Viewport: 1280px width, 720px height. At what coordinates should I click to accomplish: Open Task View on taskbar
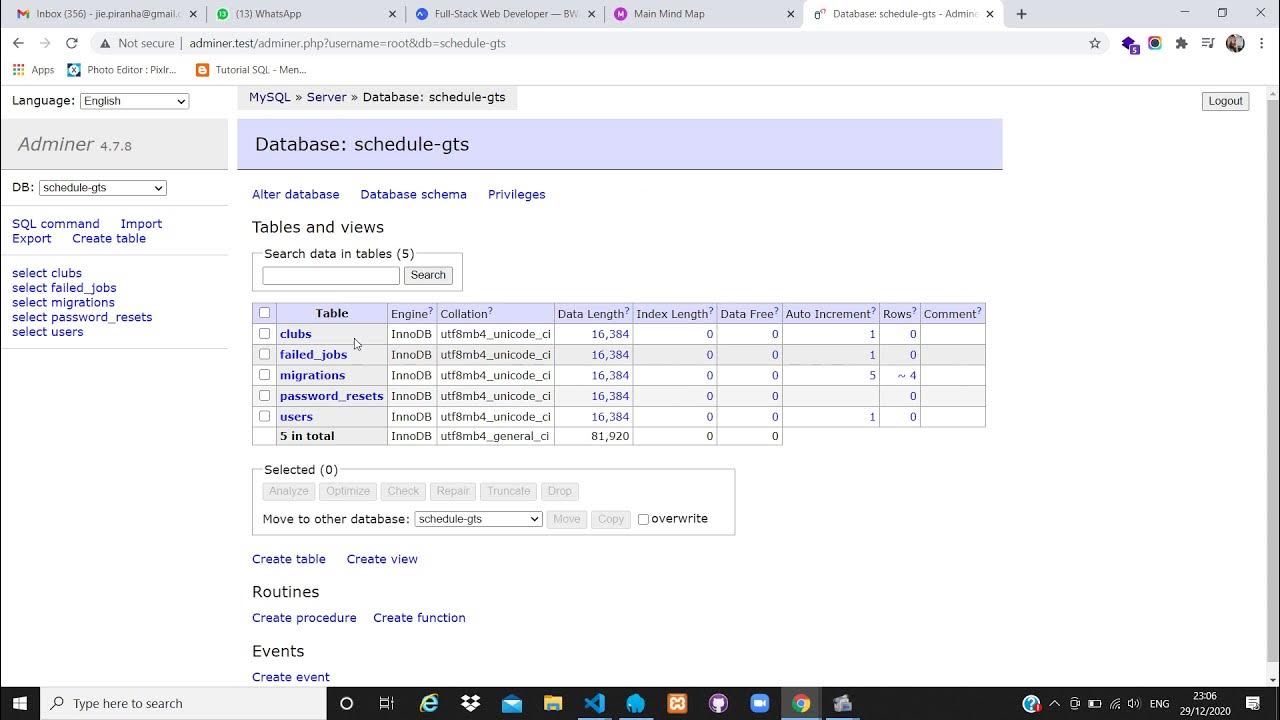387,703
